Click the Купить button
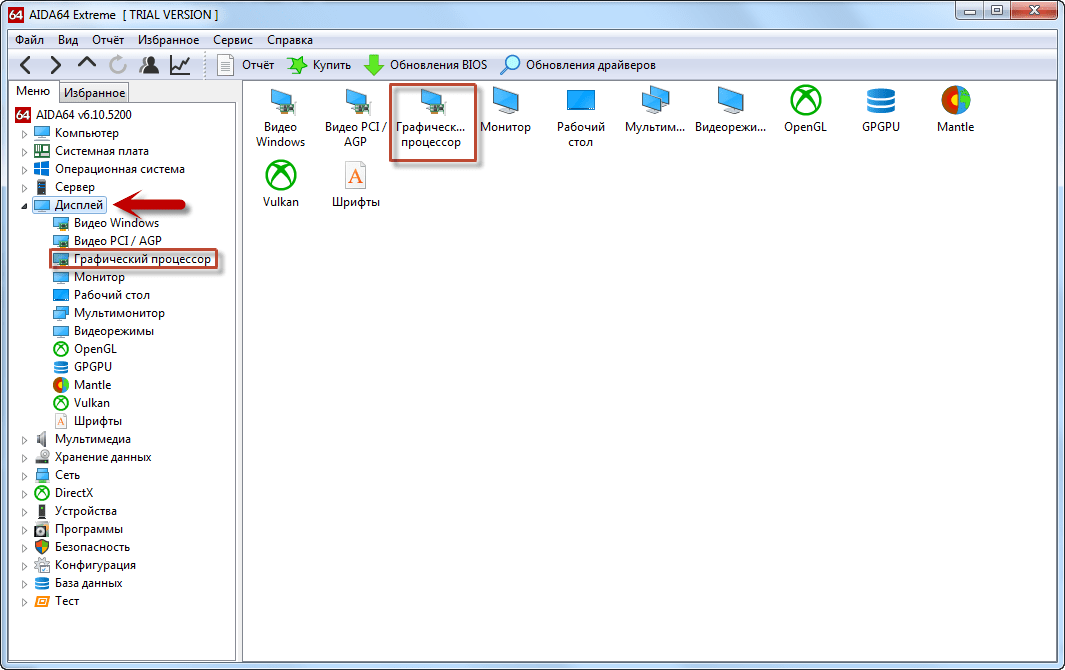1065x670 pixels. [x=319, y=65]
